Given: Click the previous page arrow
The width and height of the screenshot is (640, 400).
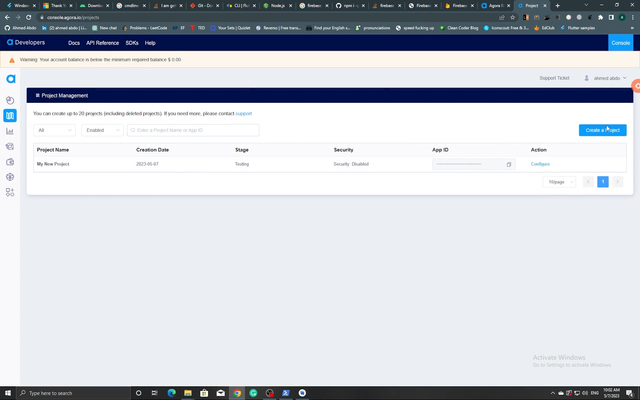Looking at the screenshot, I should click(588, 182).
